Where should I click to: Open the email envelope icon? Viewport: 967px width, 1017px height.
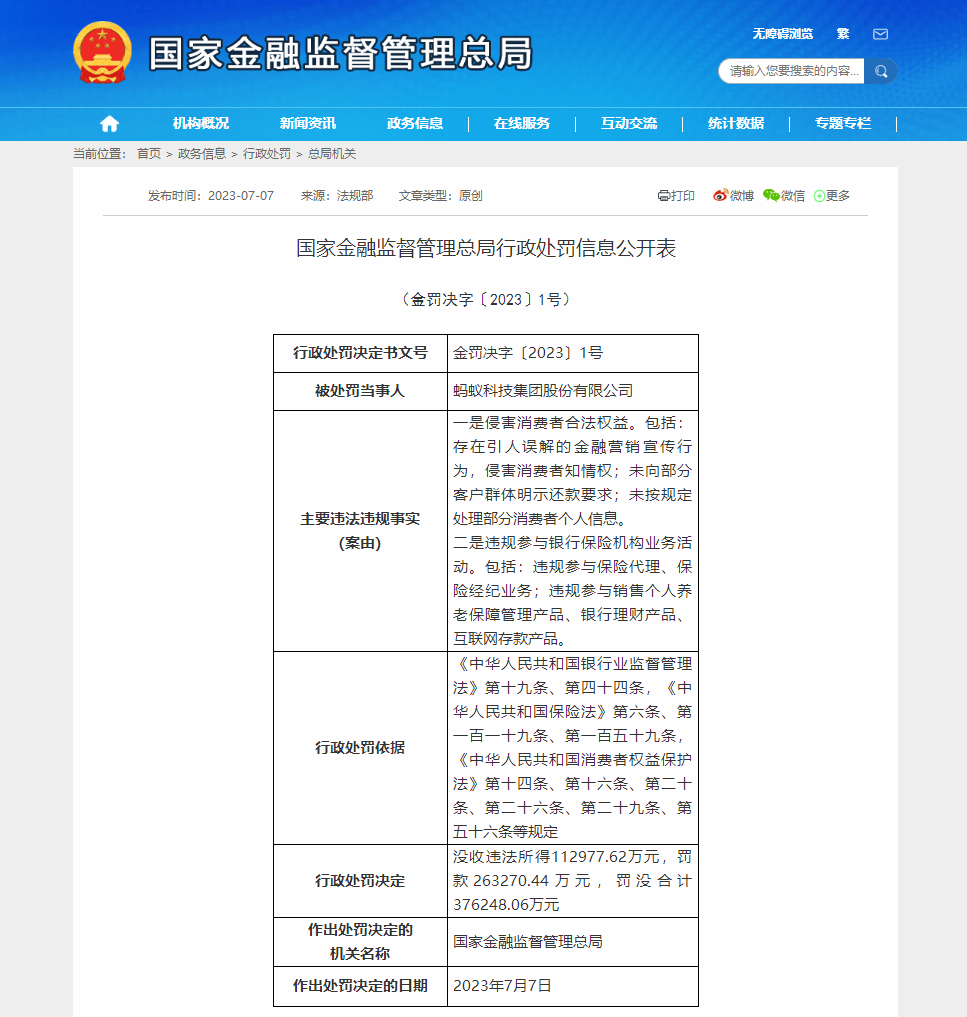[x=880, y=34]
